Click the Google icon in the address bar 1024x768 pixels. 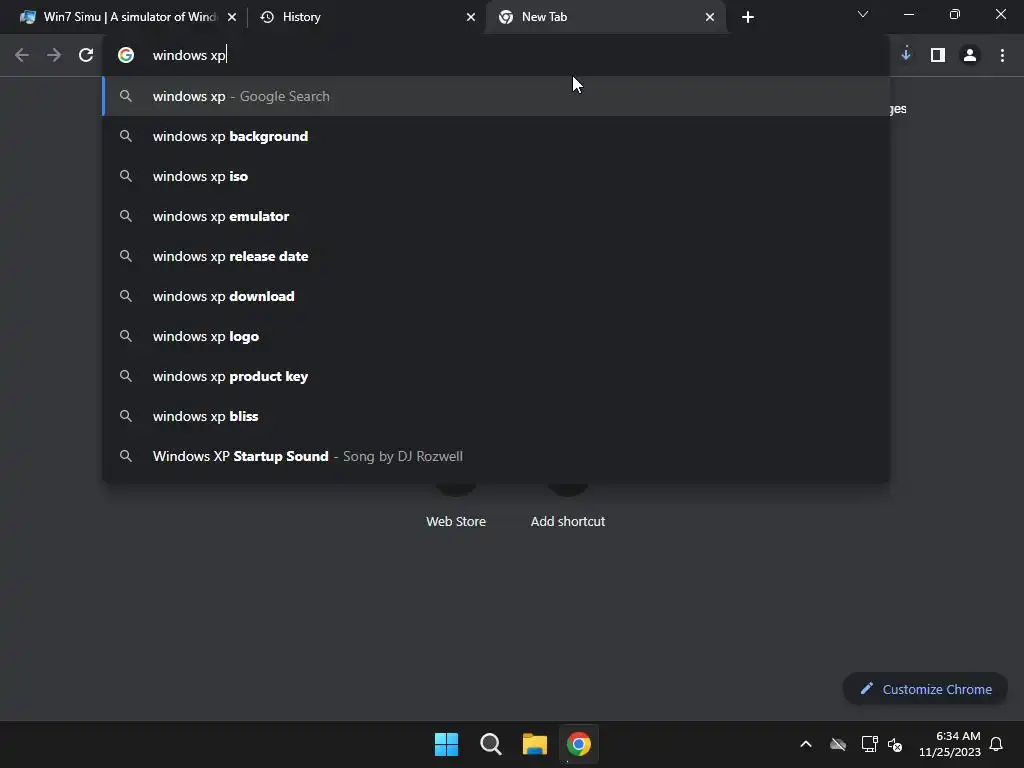(x=126, y=55)
